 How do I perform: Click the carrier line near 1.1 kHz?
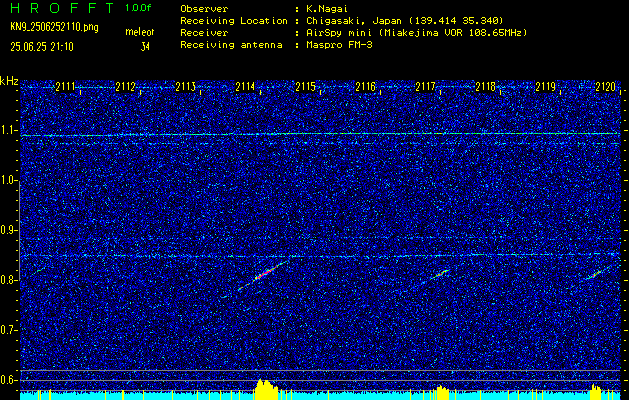(320, 134)
